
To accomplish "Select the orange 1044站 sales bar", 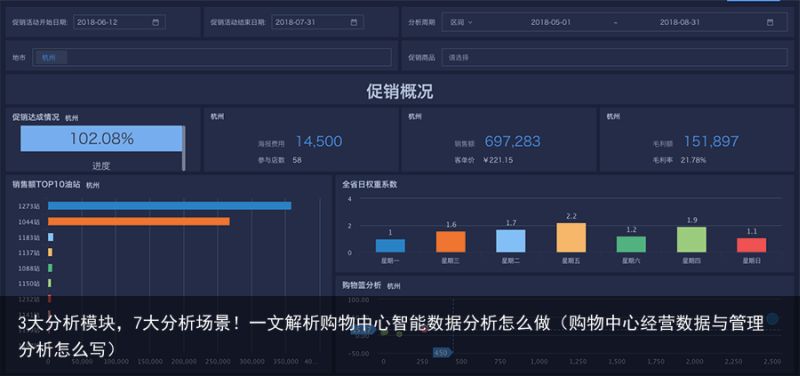I will click(139, 221).
